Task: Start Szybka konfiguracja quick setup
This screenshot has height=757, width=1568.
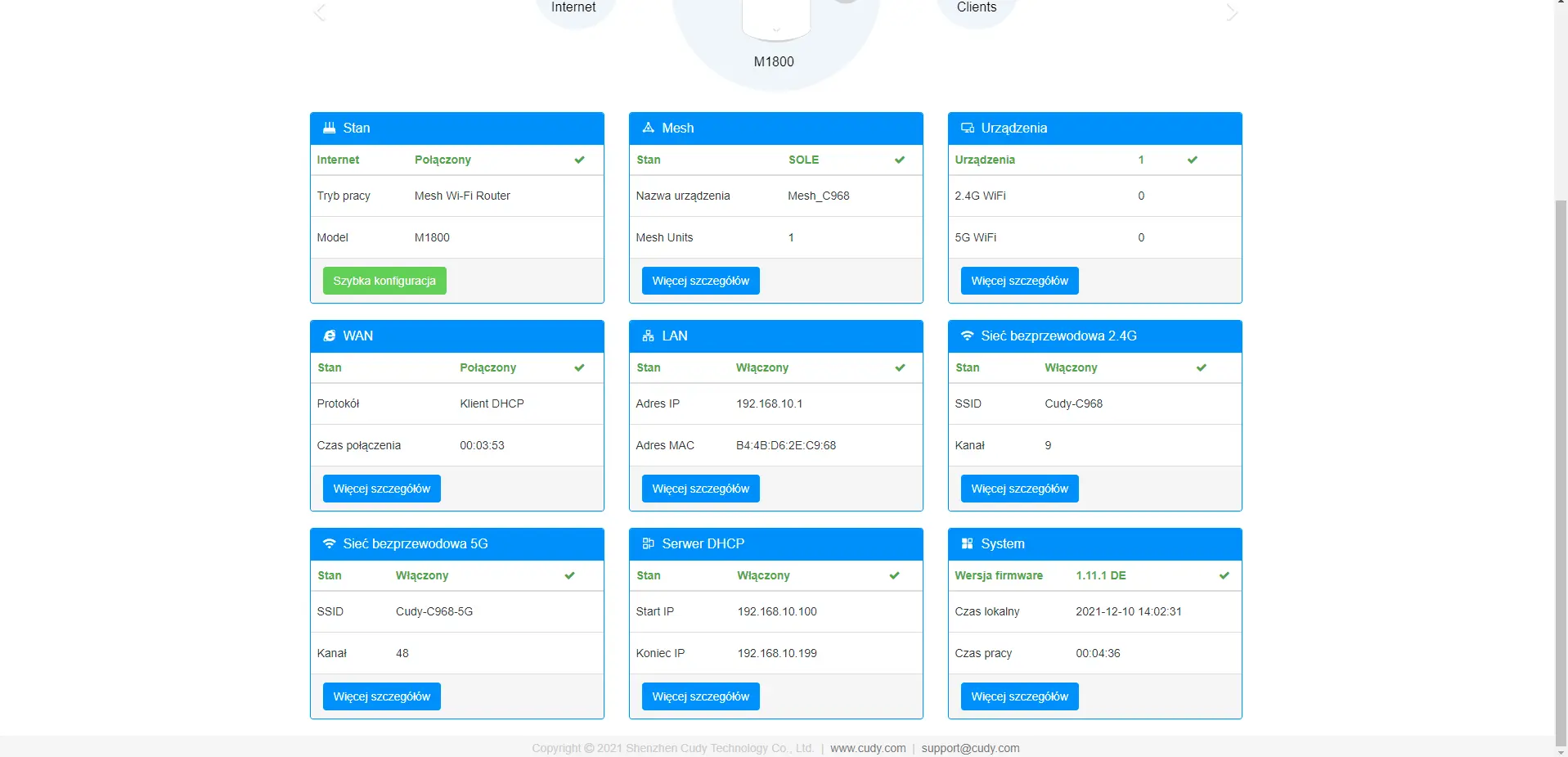Action: [x=384, y=281]
